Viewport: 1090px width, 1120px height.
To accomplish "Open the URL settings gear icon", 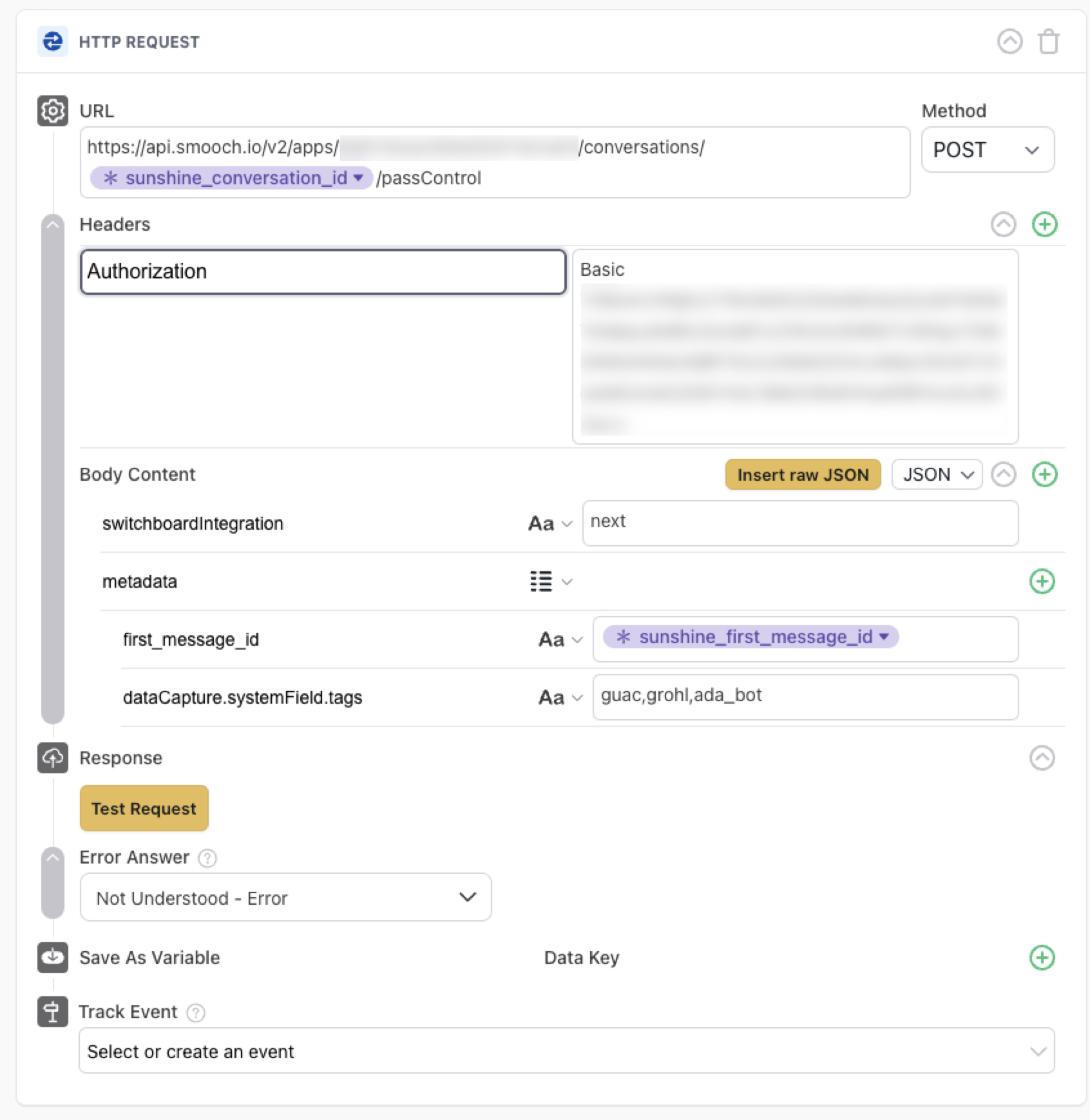I will point(52,110).
